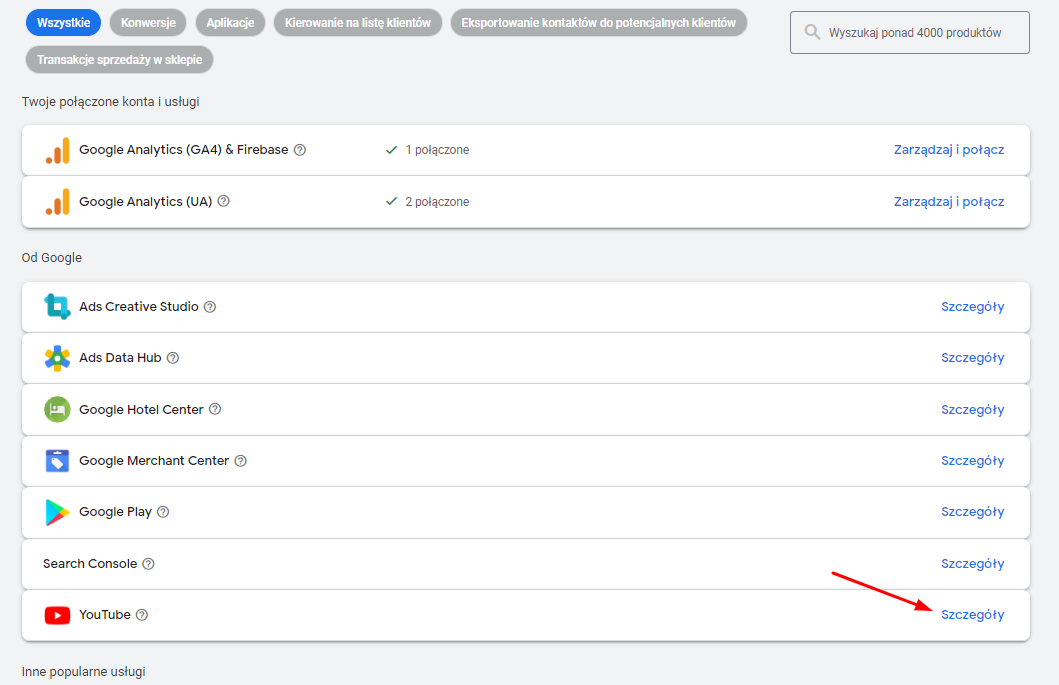The width and height of the screenshot is (1059, 685).
Task: Open help icon next to GA4 & Firebase
Action: point(300,150)
